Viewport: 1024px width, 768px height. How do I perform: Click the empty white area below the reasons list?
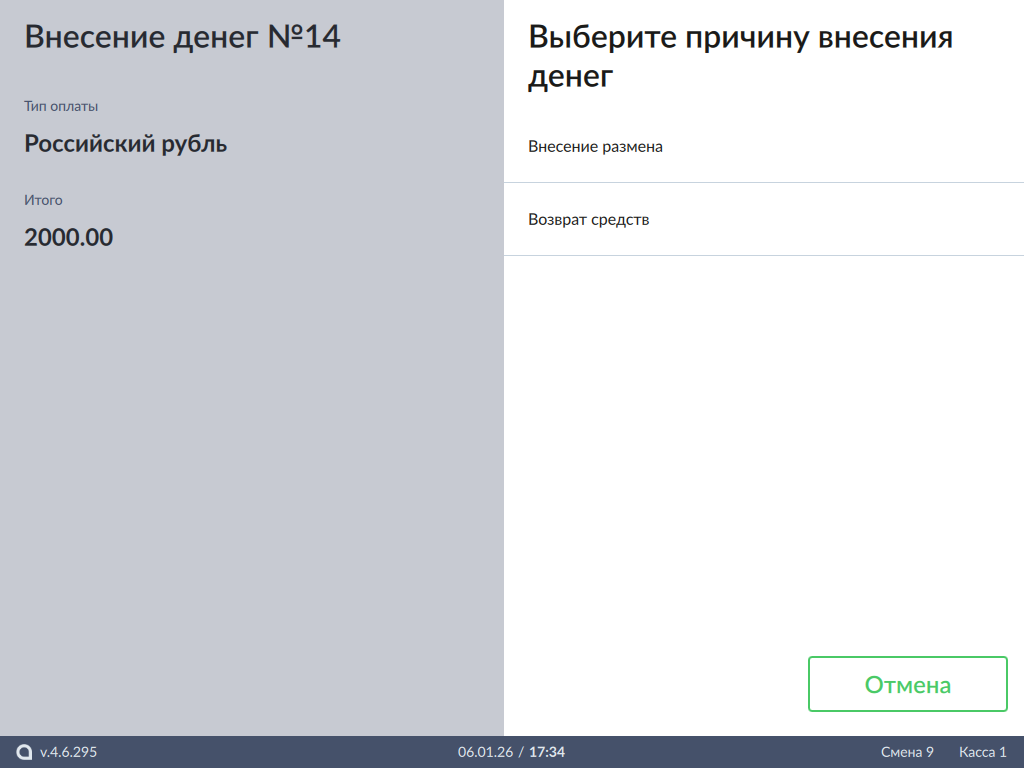pos(764,450)
